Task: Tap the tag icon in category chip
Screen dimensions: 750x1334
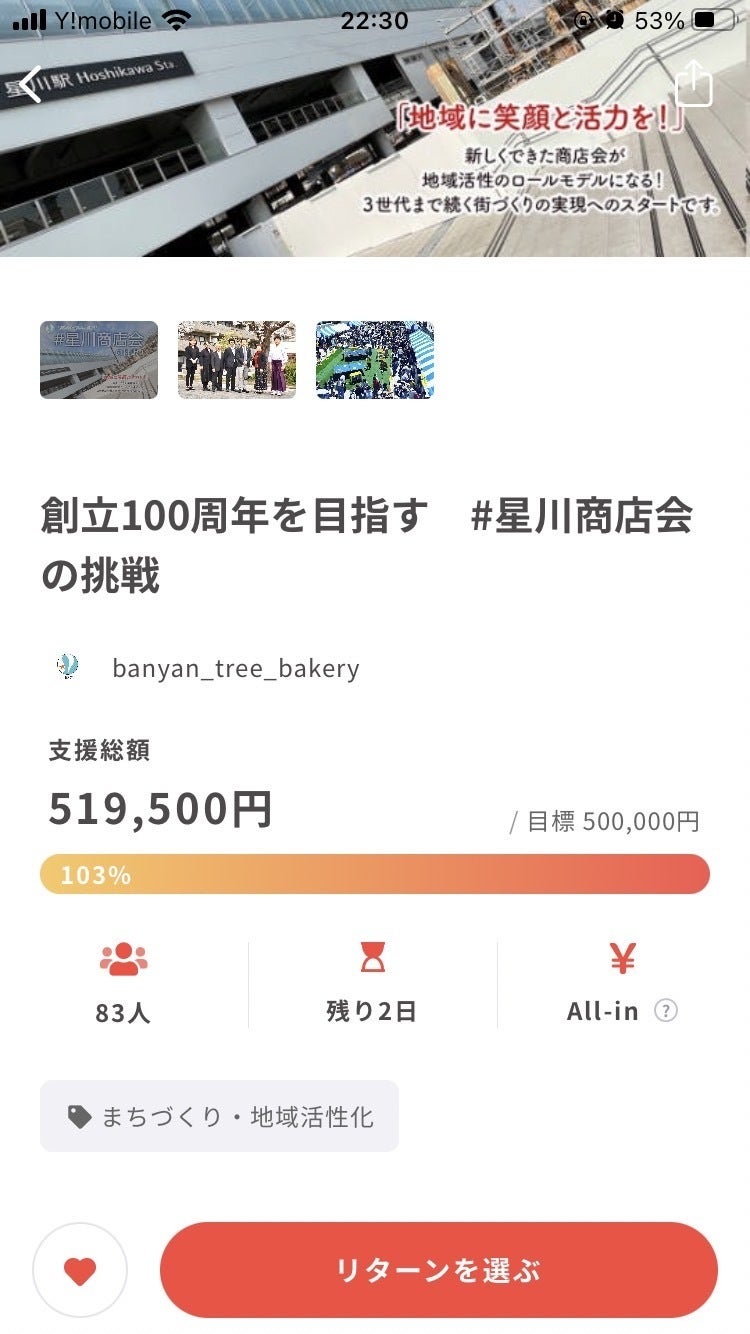Action: pyautogui.click(x=80, y=1116)
